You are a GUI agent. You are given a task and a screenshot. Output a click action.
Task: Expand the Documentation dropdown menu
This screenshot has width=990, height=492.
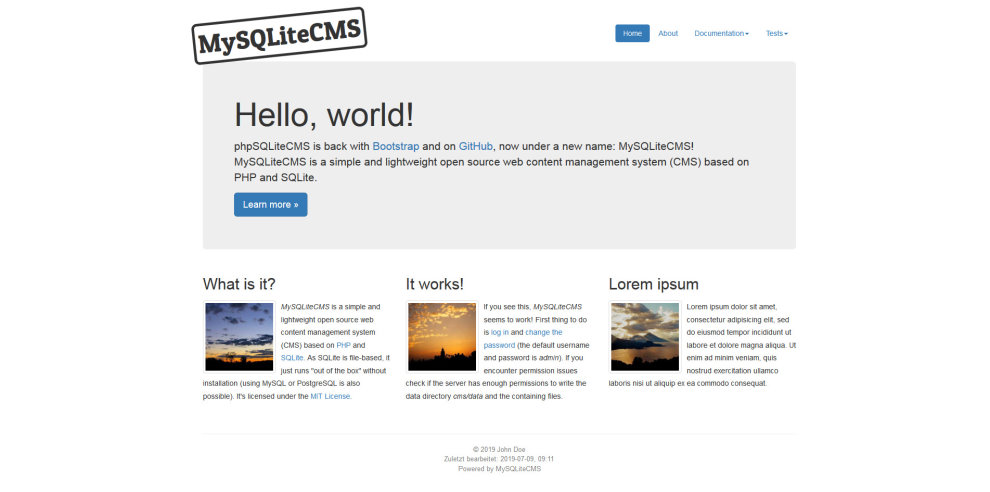(721, 33)
